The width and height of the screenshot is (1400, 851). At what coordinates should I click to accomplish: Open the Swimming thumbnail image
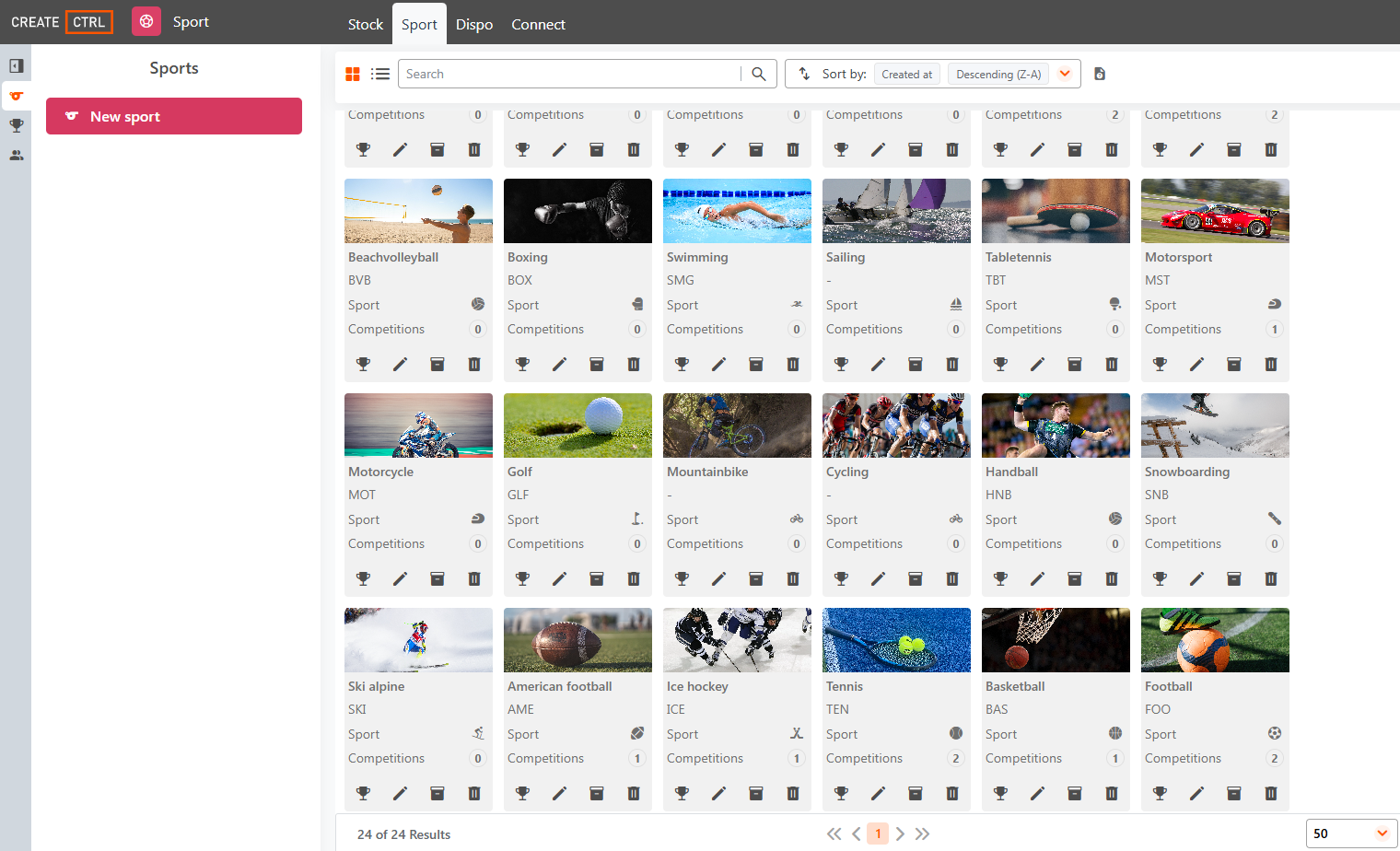pos(737,211)
